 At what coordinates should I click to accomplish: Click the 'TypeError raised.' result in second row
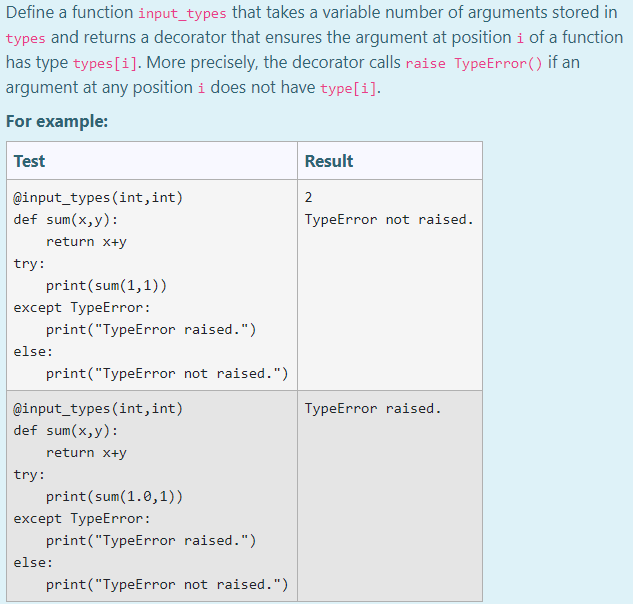373,408
